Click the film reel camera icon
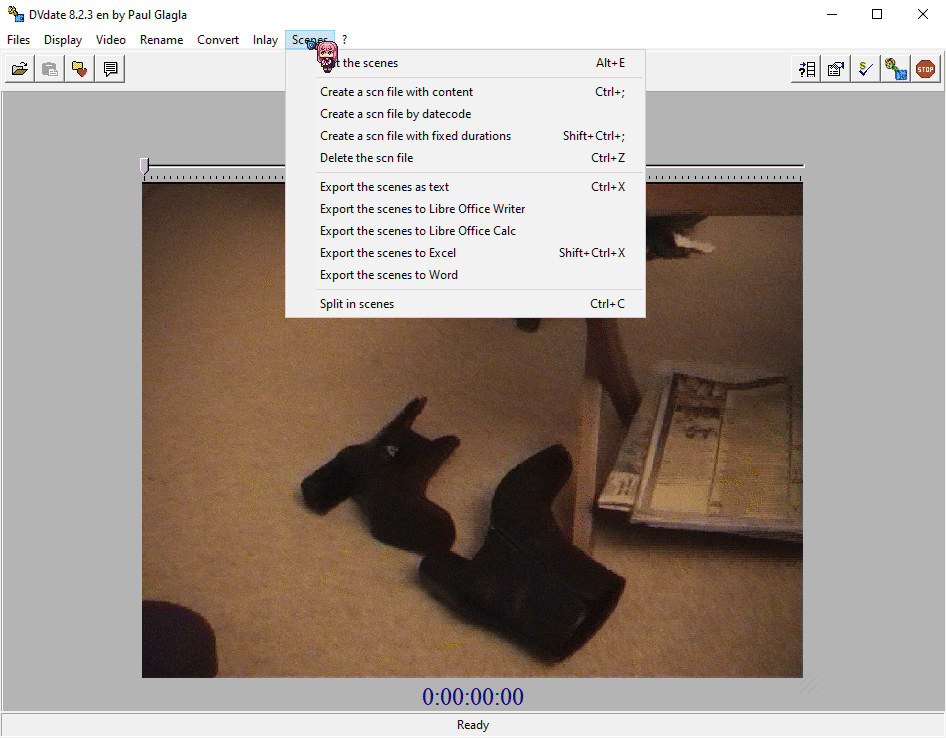The height and width of the screenshot is (738, 946). (896, 69)
